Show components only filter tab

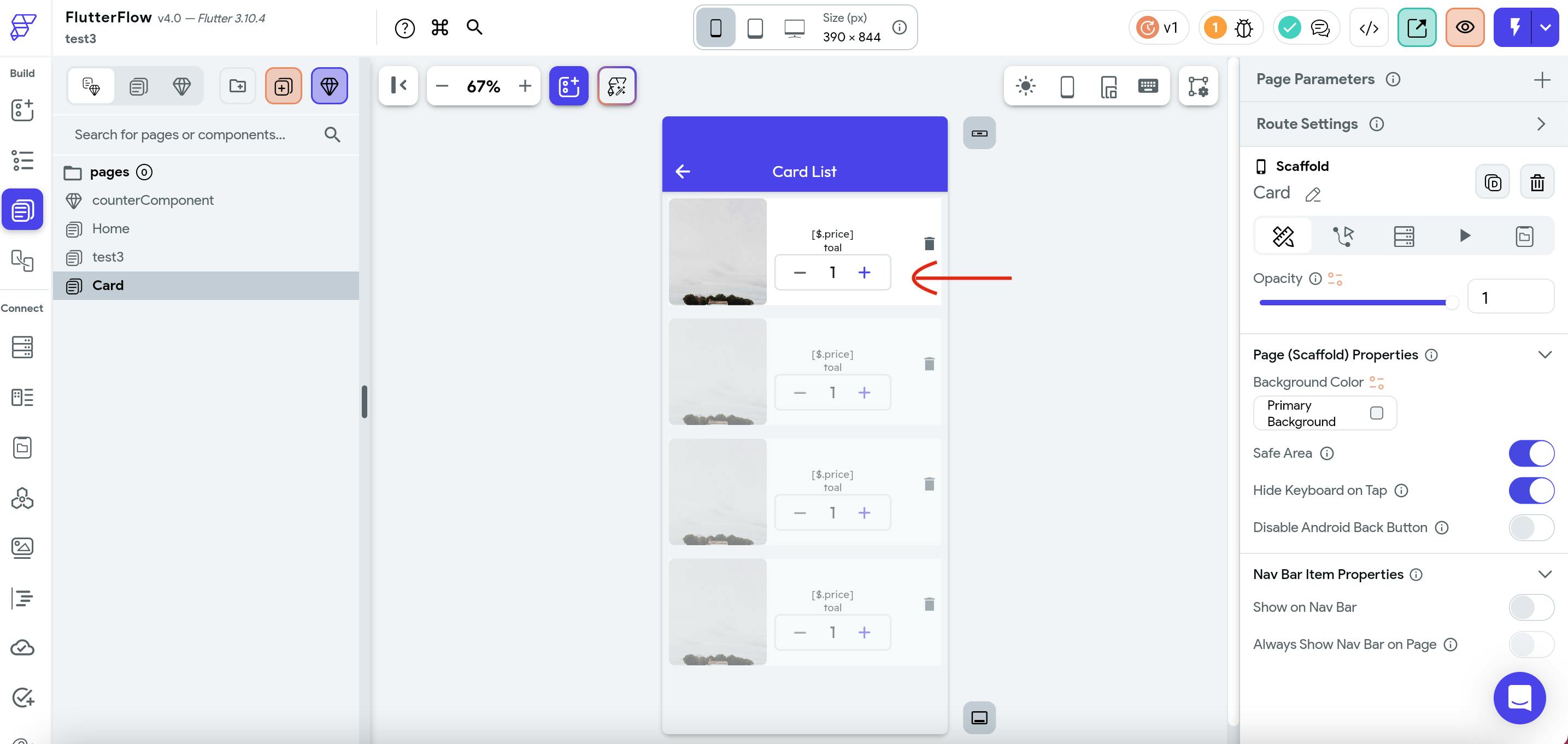coord(181,86)
